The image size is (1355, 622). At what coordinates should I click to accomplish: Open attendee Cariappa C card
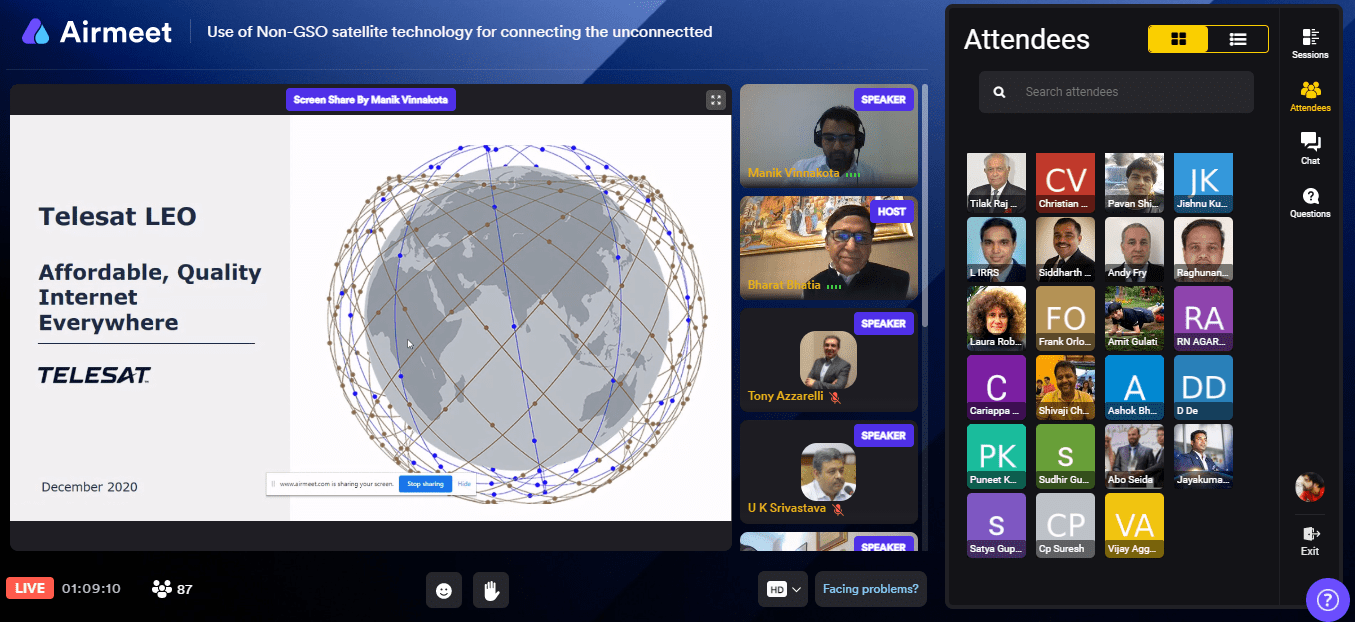[x=996, y=387]
